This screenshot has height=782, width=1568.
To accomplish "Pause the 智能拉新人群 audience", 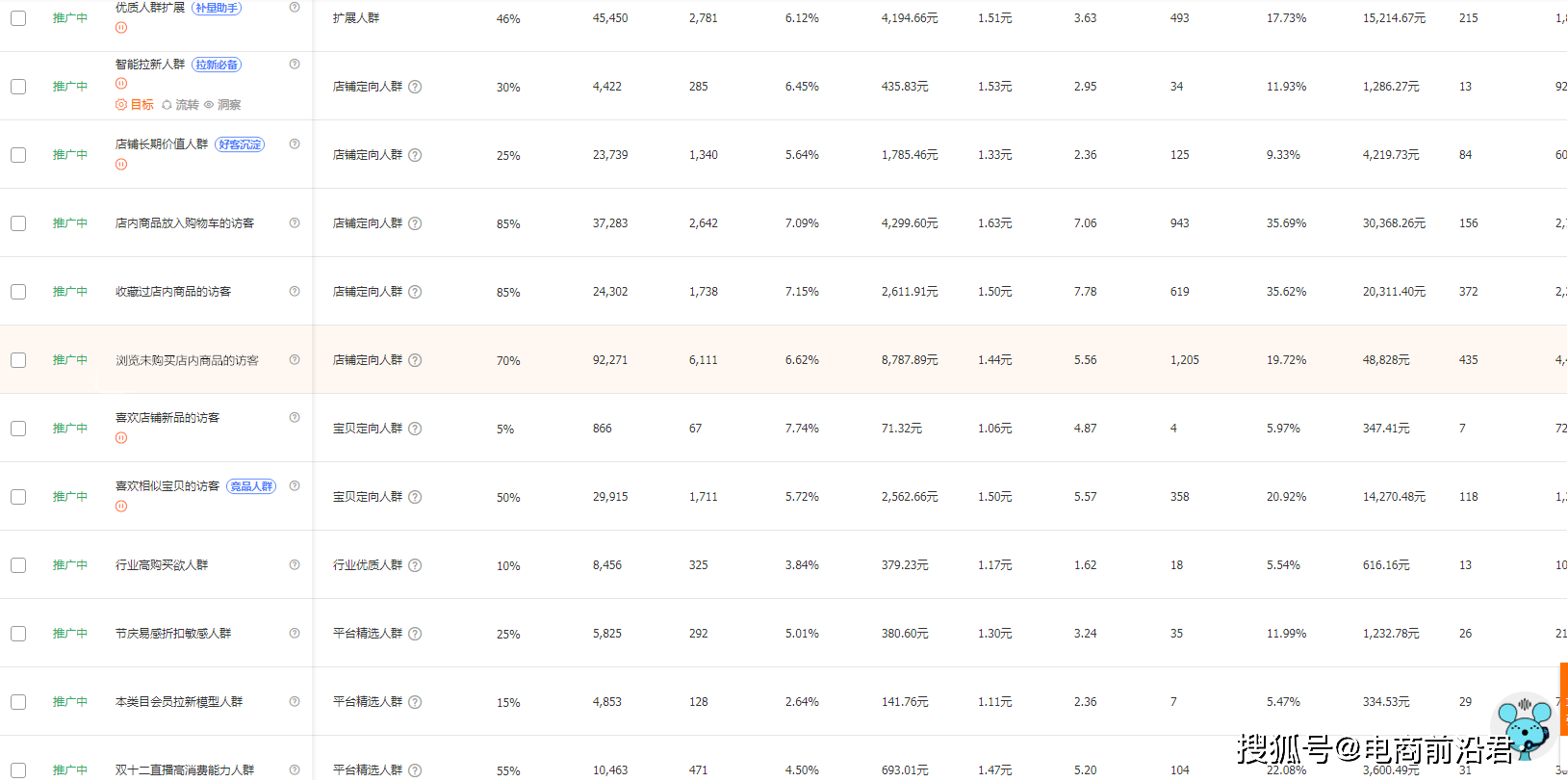I will (121, 84).
